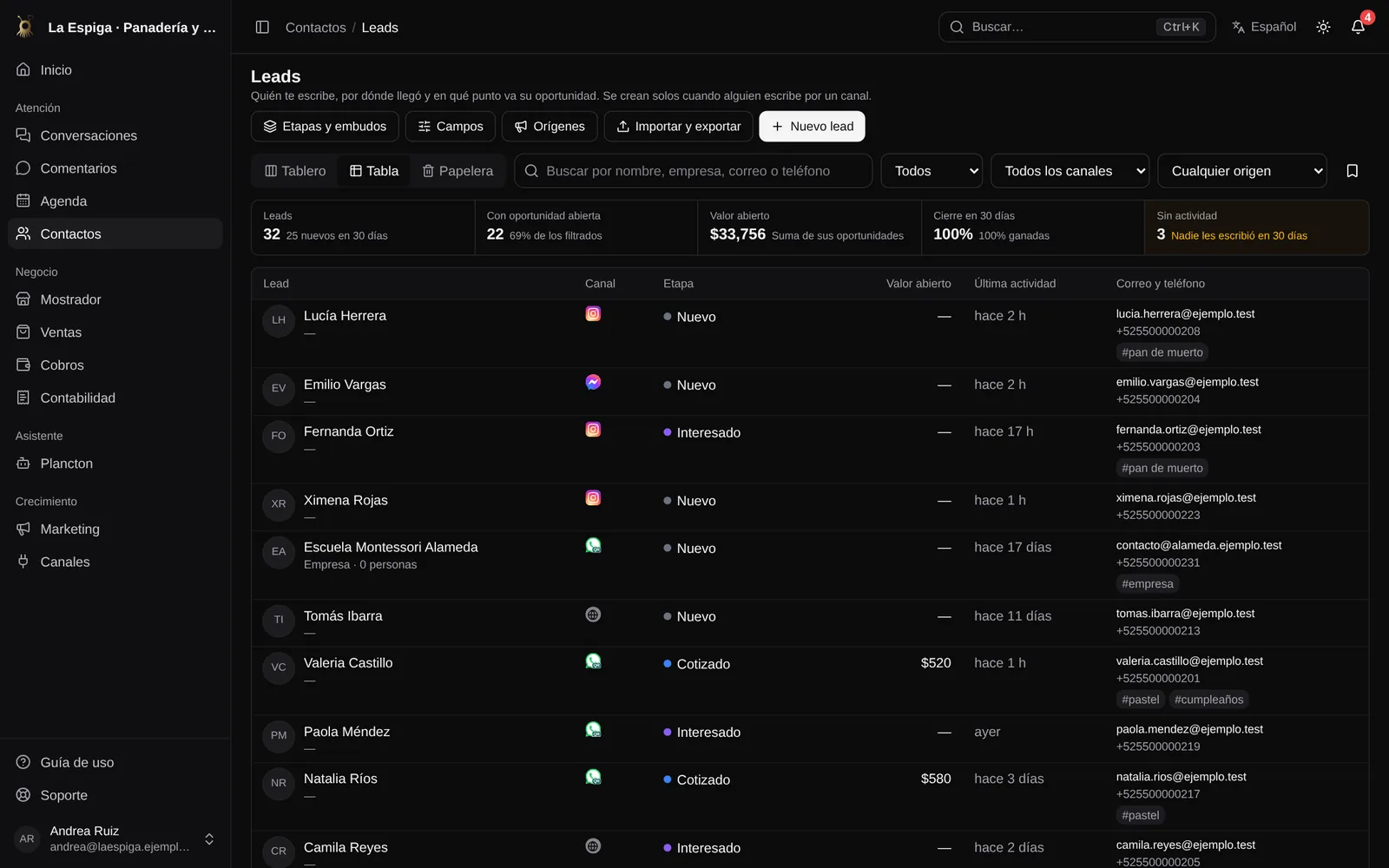
Task: Click Valeria Castillo's WhatsApp channel icon
Action: pyautogui.click(x=593, y=661)
